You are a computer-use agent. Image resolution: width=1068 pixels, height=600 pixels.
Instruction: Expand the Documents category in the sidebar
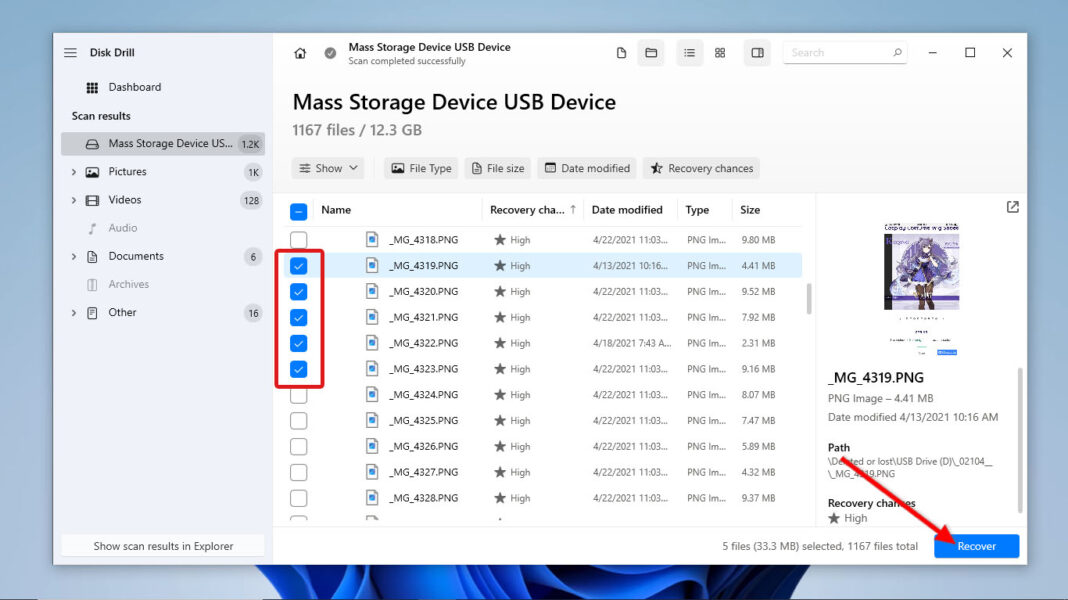72,256
